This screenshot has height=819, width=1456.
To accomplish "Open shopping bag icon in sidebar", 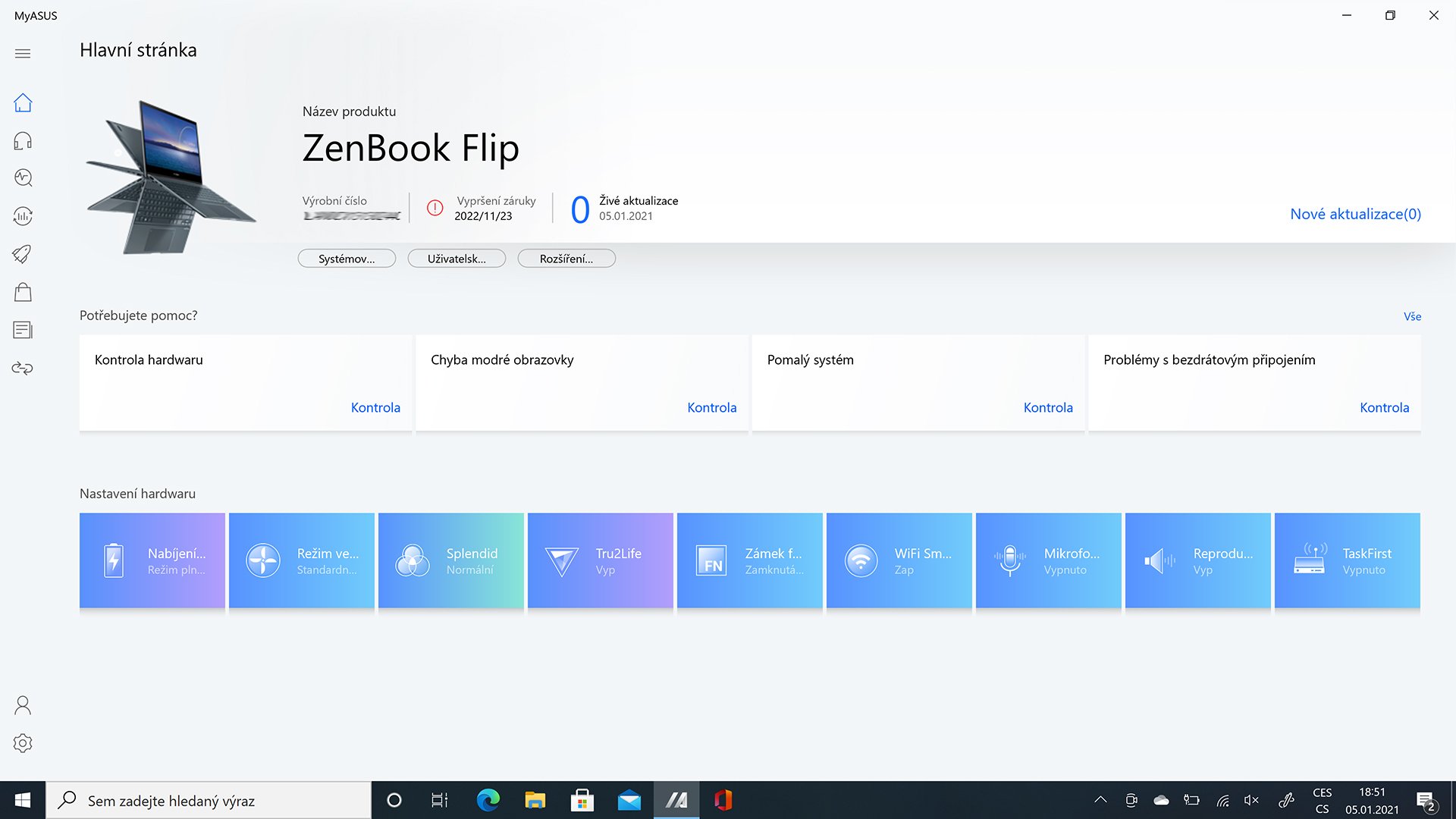I will (23, 292).
